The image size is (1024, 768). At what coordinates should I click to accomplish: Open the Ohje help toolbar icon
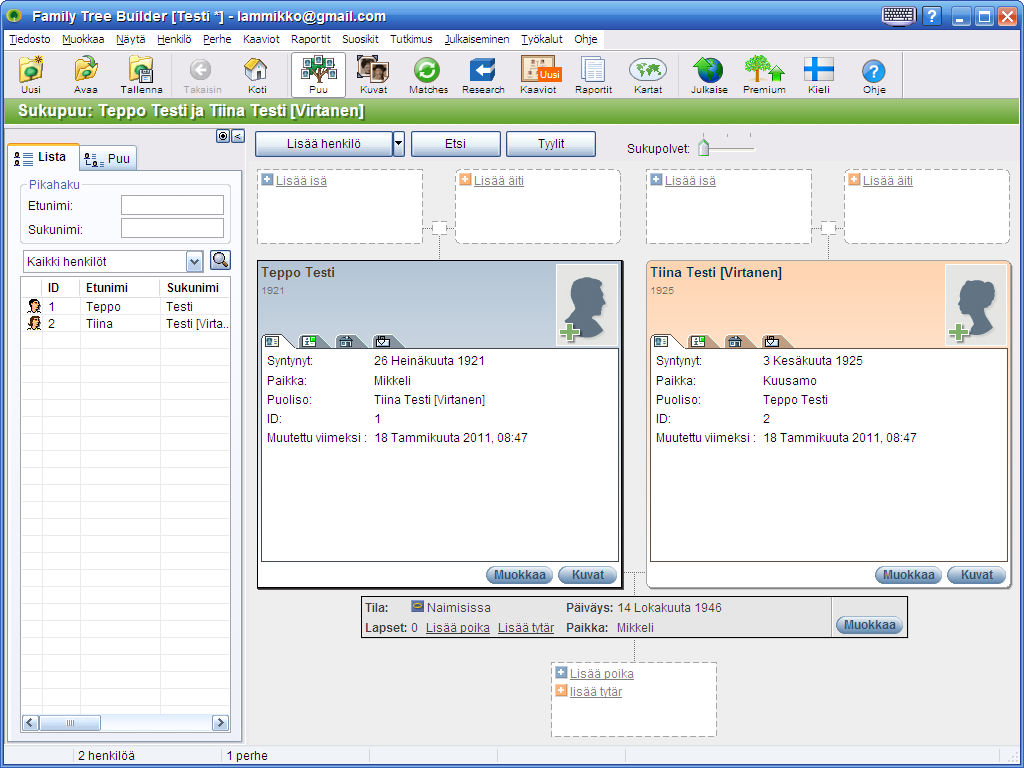click(x=874, y=75)
